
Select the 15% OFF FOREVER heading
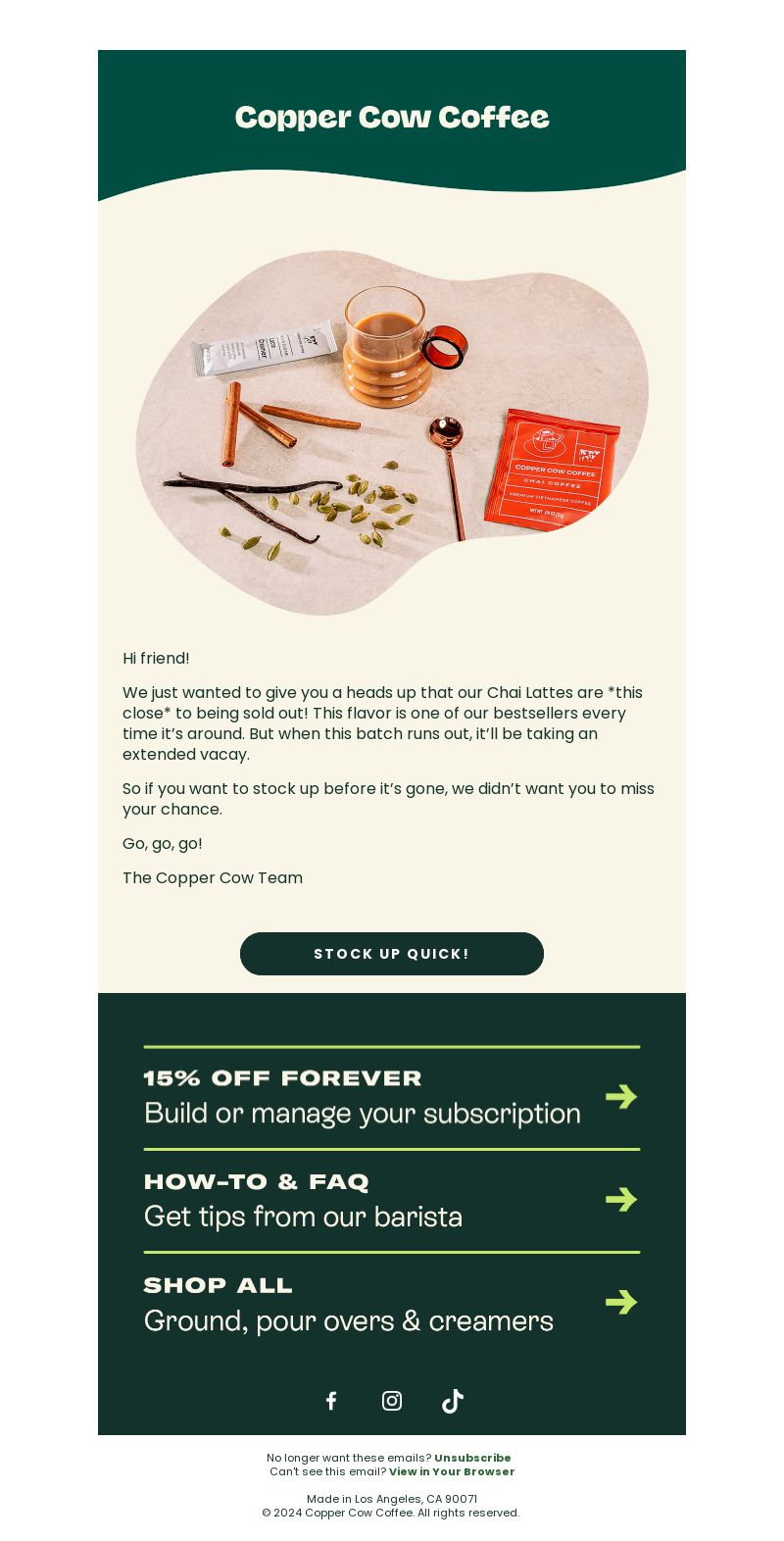282,1078
